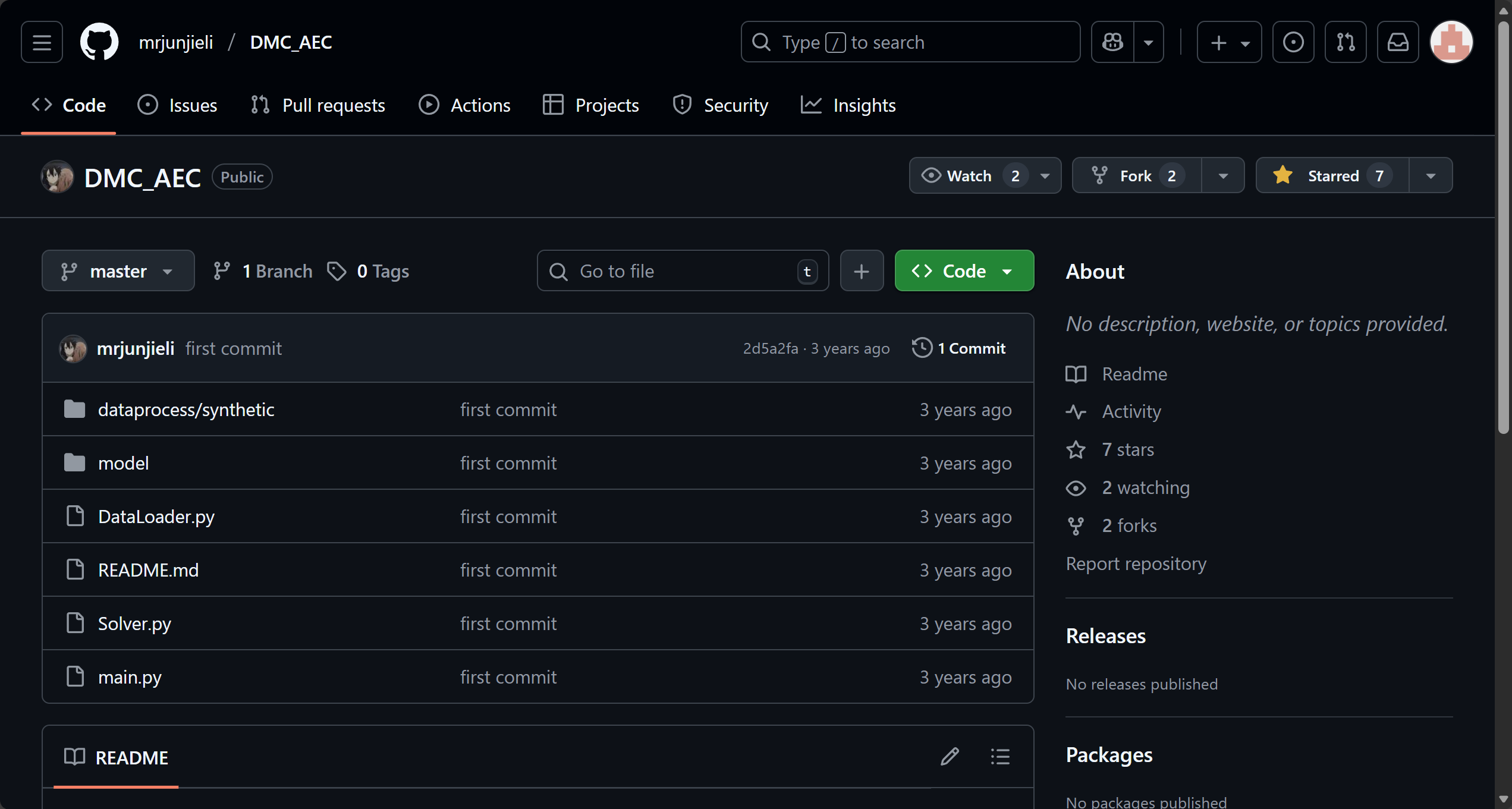The width and height of the screenshot is (1512, 809).
Task: Expand the master branch selector
Action: click(118, 271)
